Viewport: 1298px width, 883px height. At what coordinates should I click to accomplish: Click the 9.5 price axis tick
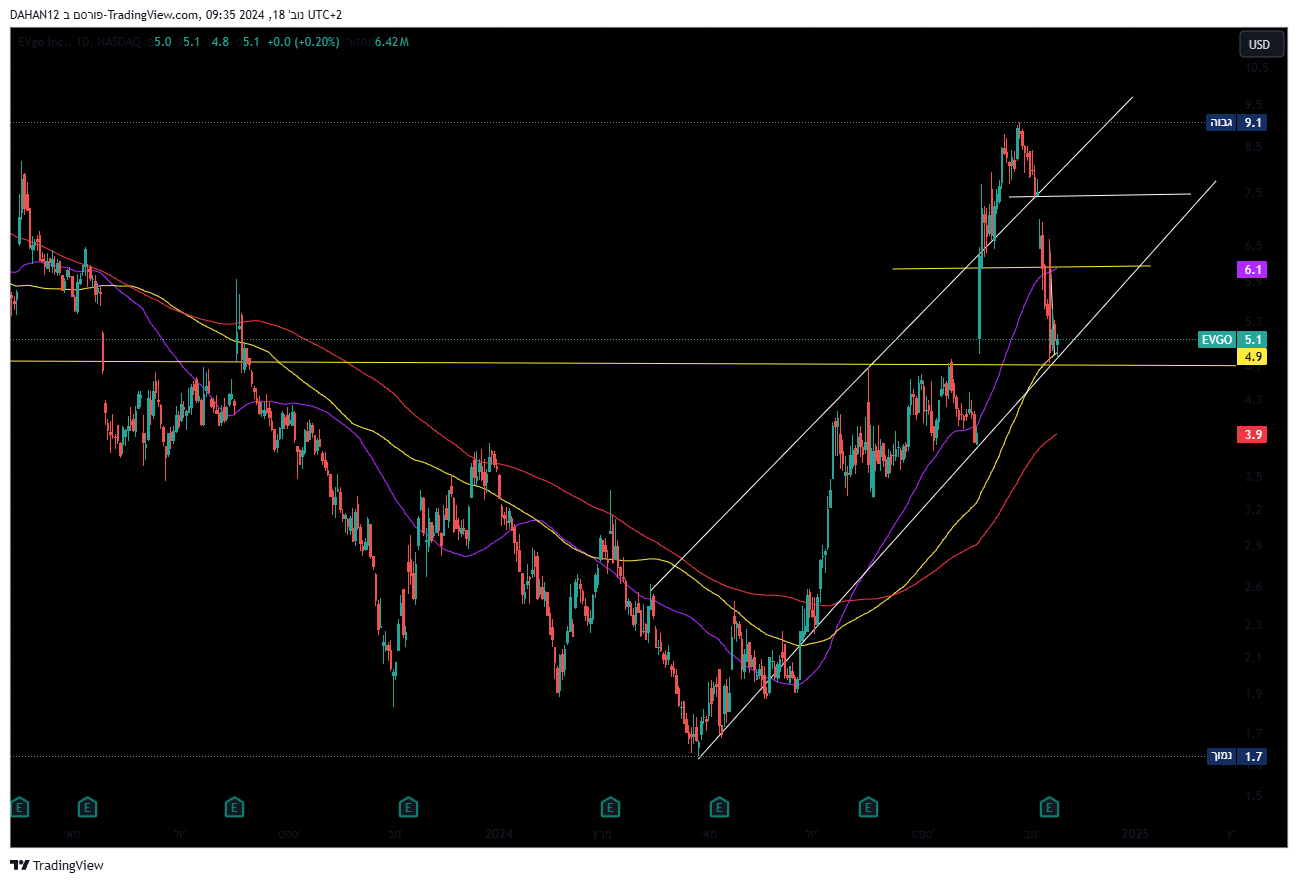tap(1254, 104)
